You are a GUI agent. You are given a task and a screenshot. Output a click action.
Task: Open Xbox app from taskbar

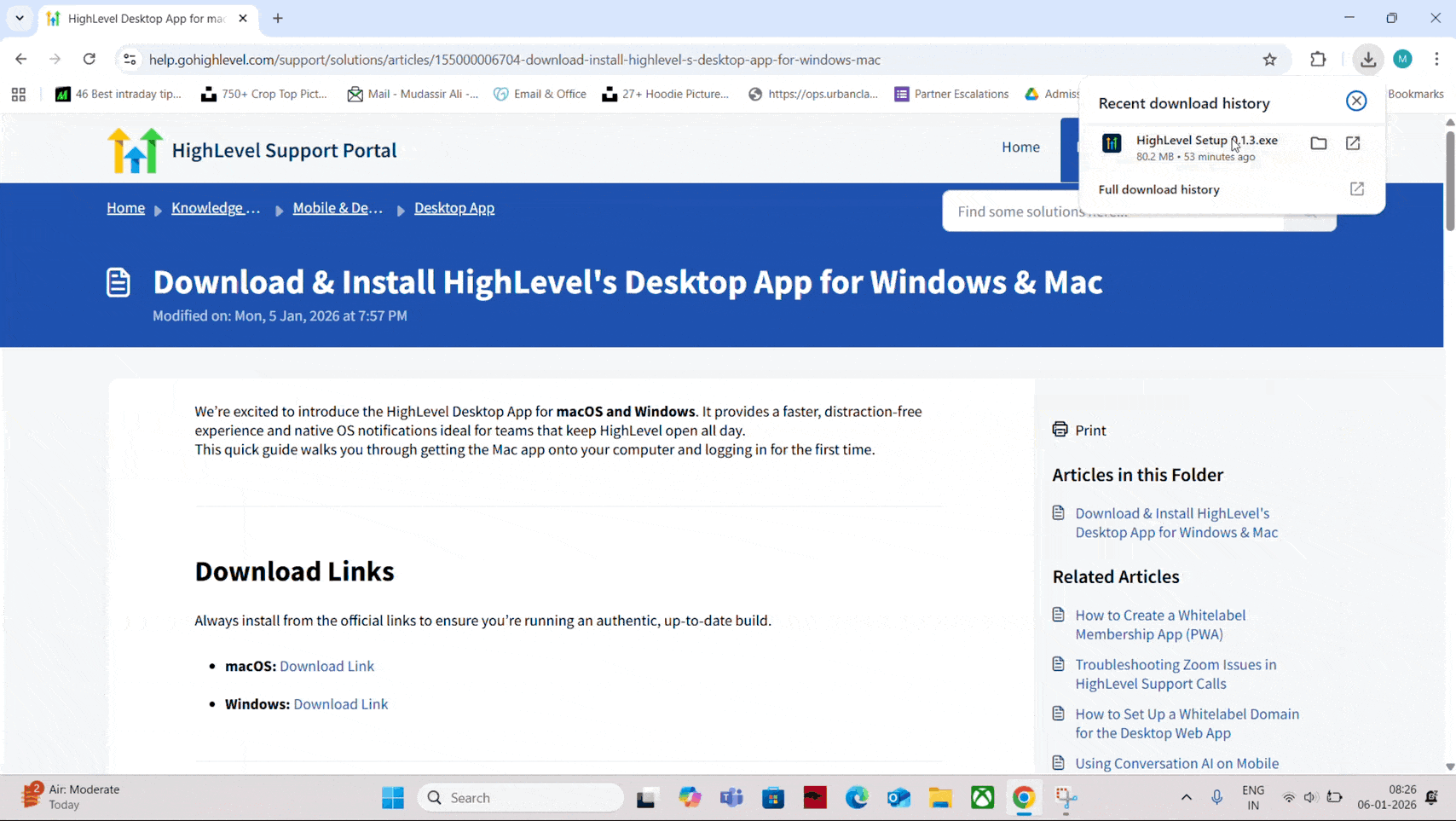982,798
